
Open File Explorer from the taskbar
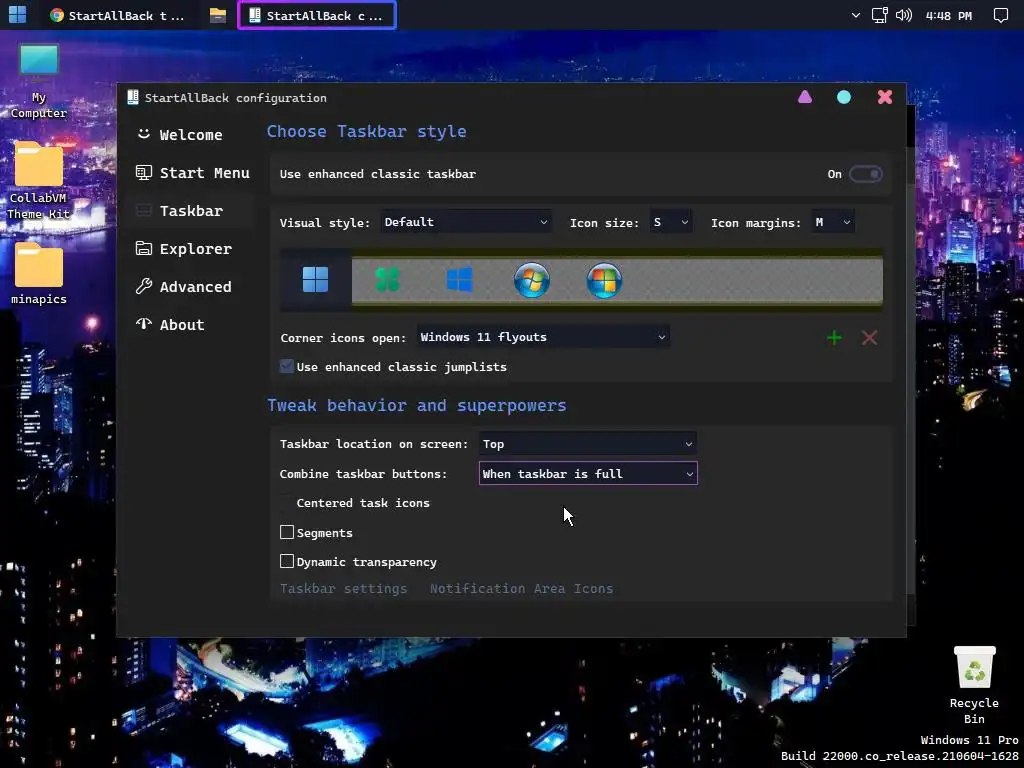pyautogui.click(x=217, y=15)
